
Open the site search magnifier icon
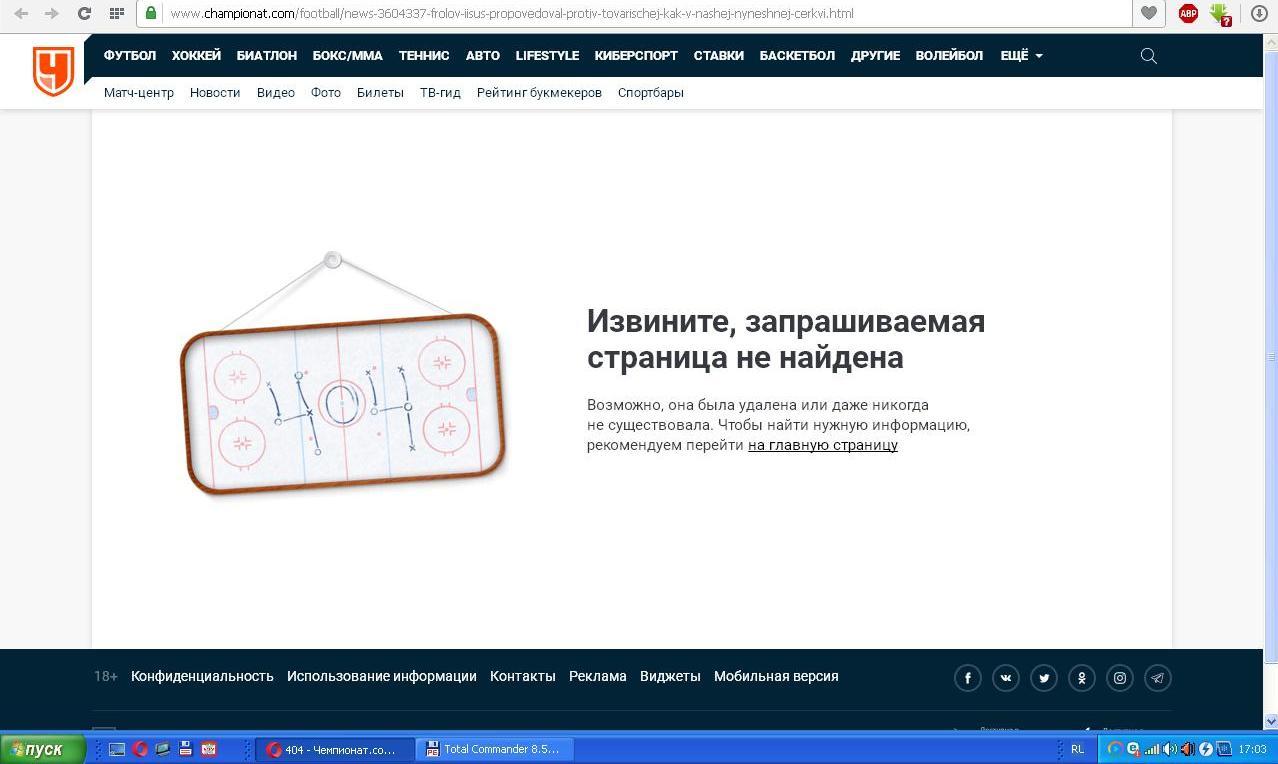tap(1148, 56)
